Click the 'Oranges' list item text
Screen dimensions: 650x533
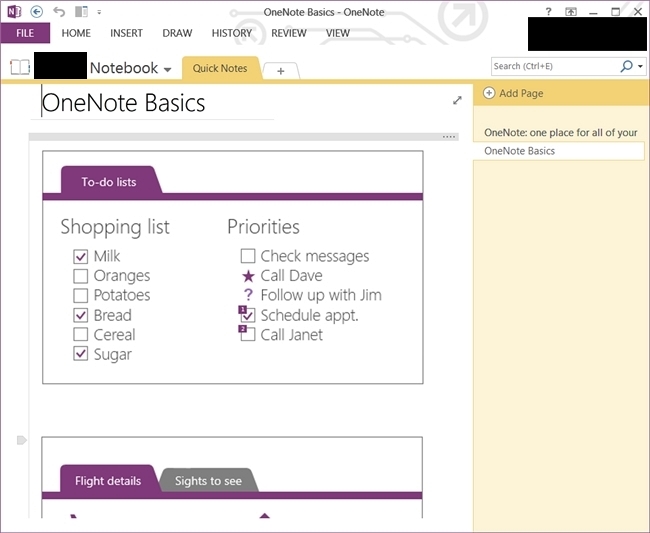tap(122, 276)
